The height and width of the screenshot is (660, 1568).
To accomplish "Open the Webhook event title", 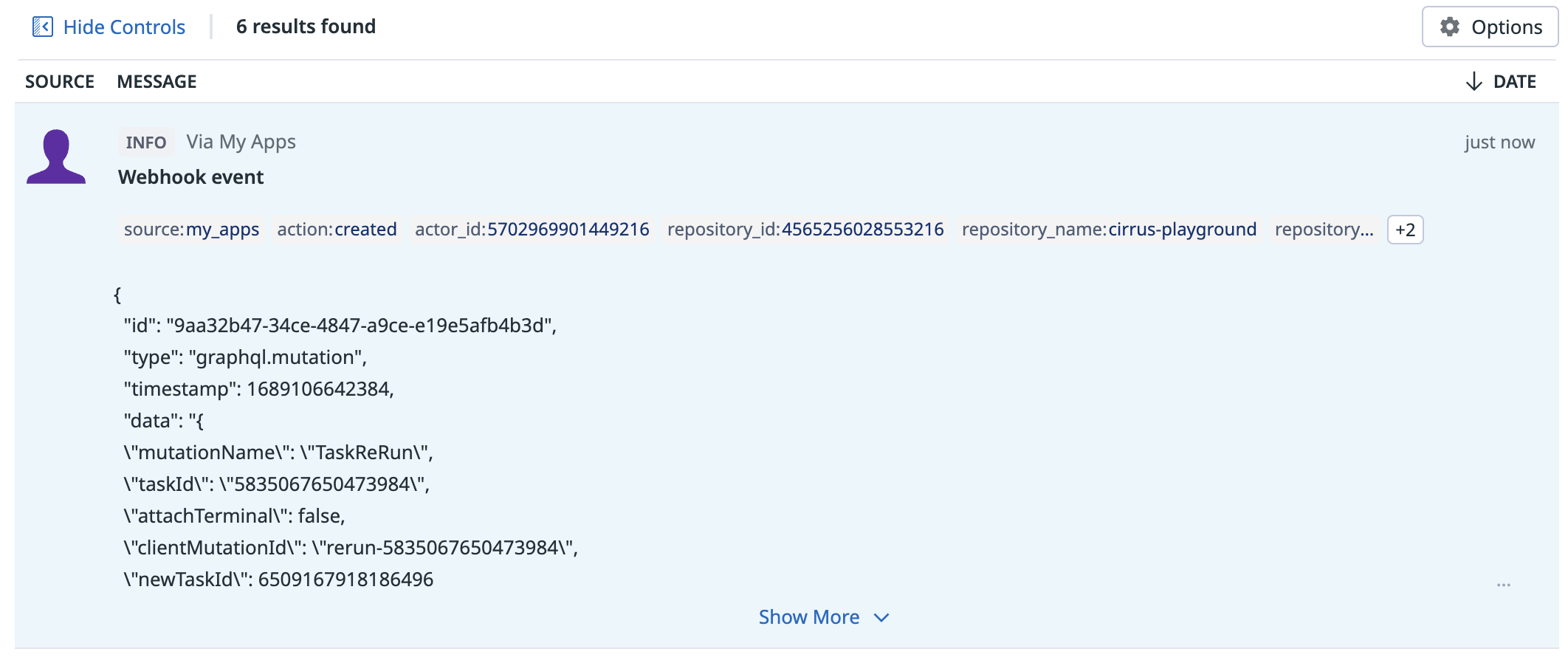I will 190,177.
